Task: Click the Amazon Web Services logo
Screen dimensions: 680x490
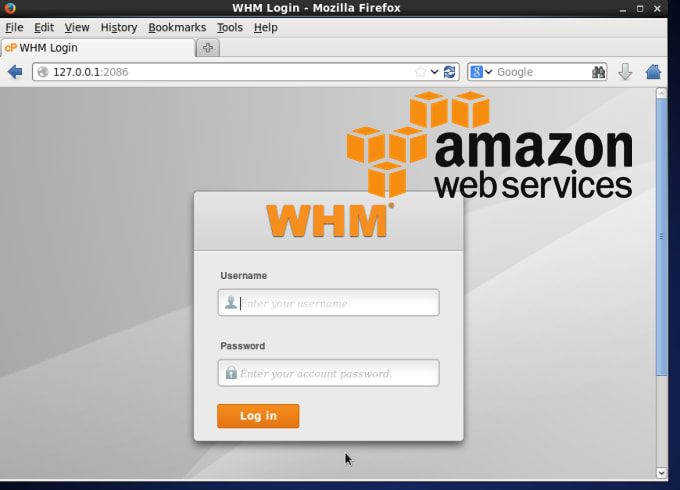Action: 489,145
